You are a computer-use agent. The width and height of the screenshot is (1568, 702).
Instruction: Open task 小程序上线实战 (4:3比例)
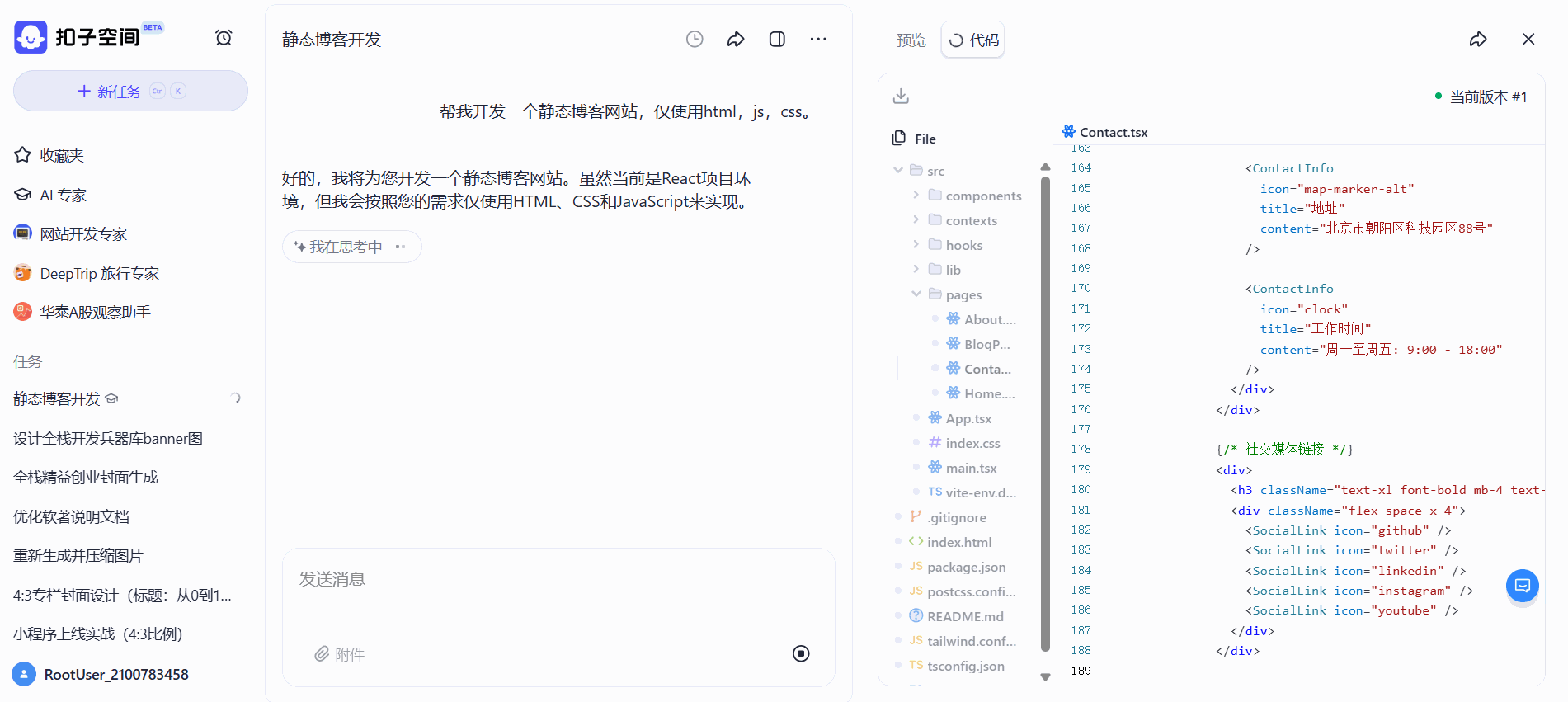point(98,634)
